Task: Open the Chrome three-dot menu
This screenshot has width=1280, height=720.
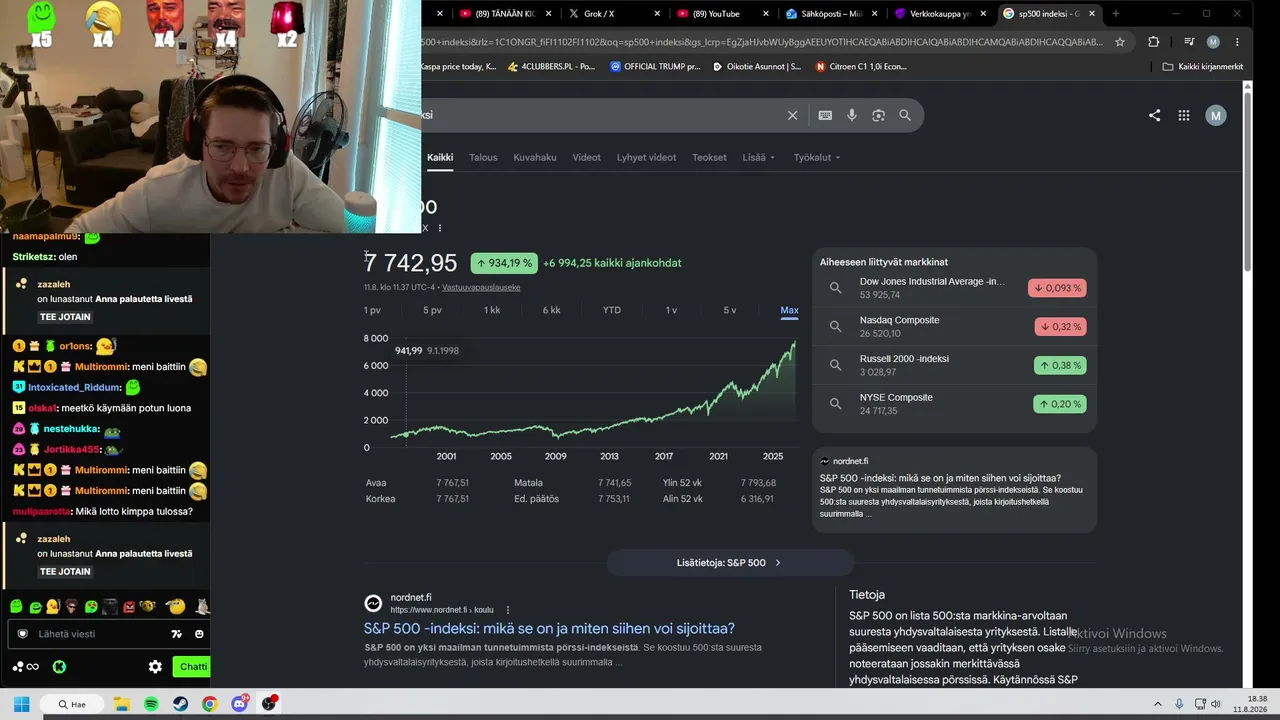Action: pos(1237,42)
